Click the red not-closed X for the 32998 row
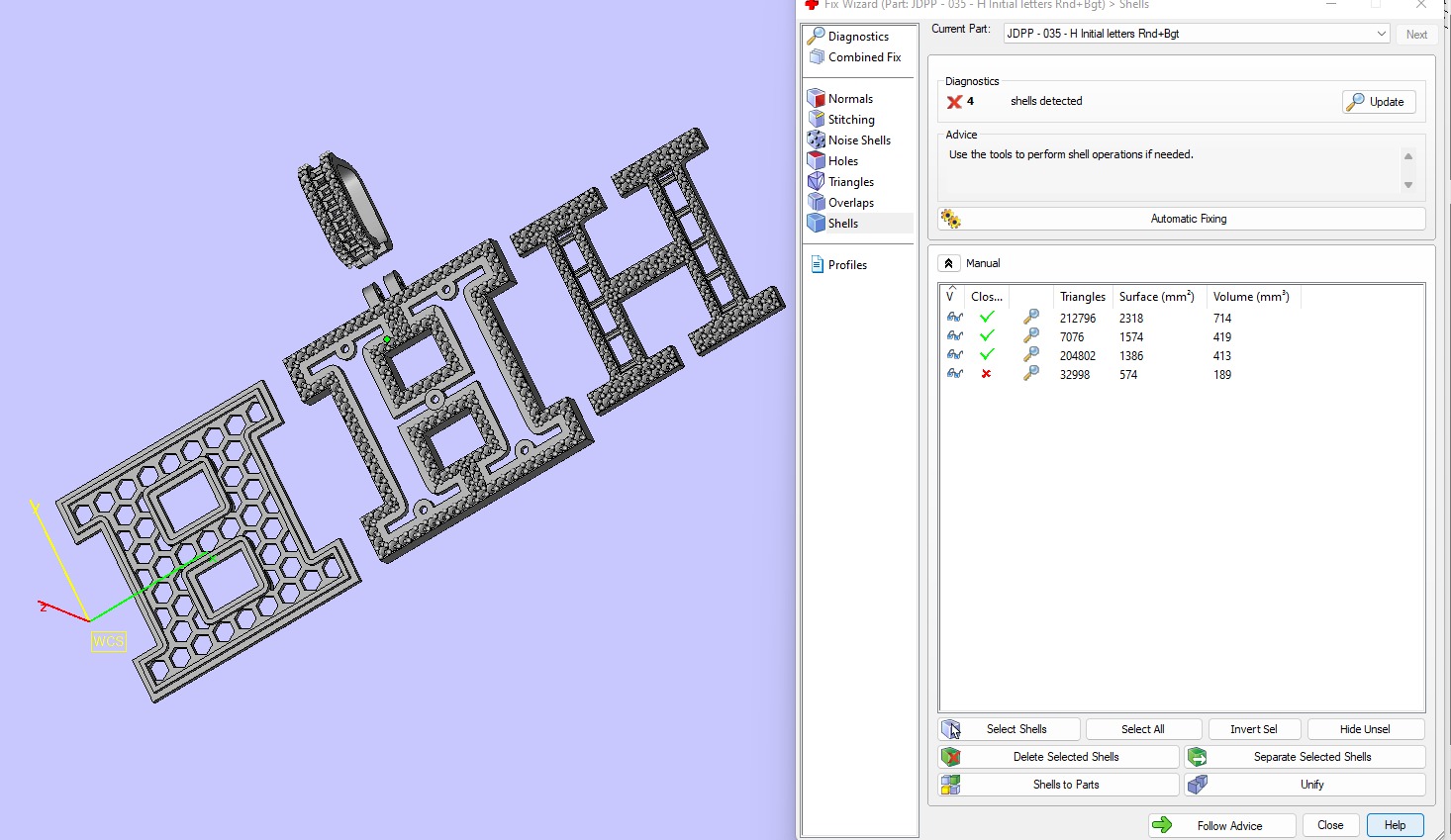 (986, 374)
